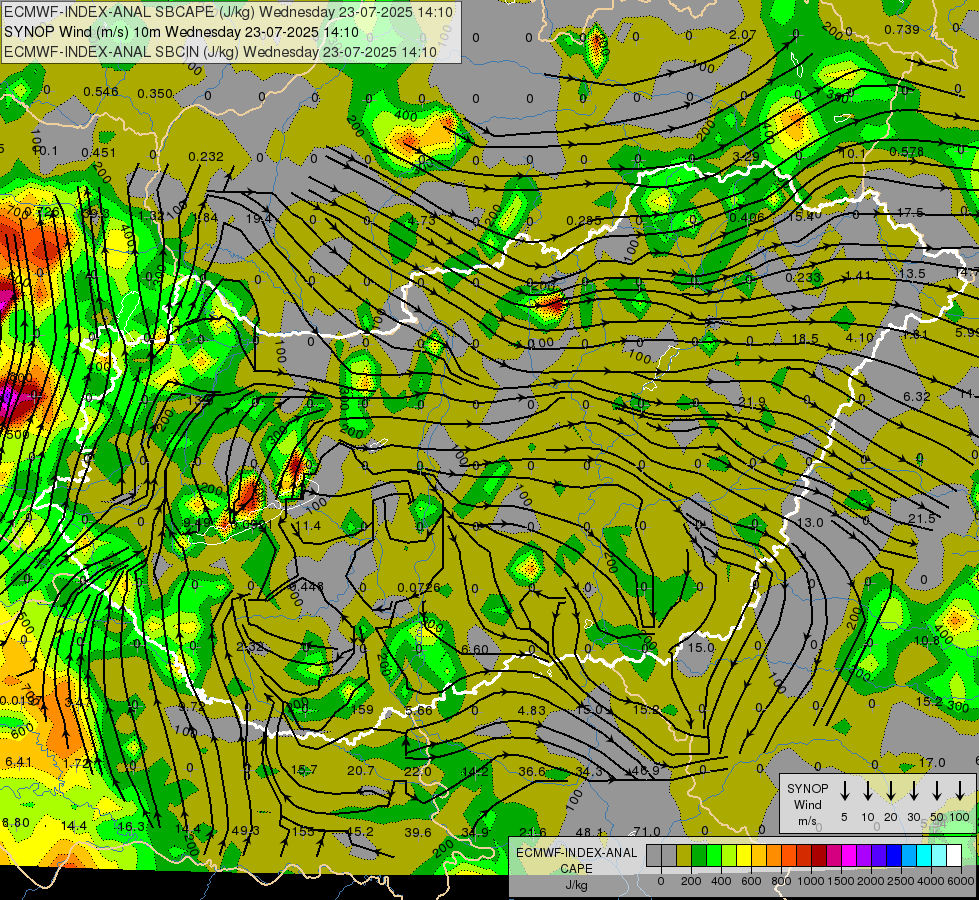Select the white swatch in CAPE legend
The width and height of the screenshot is (979, 900).
[953, 856]
